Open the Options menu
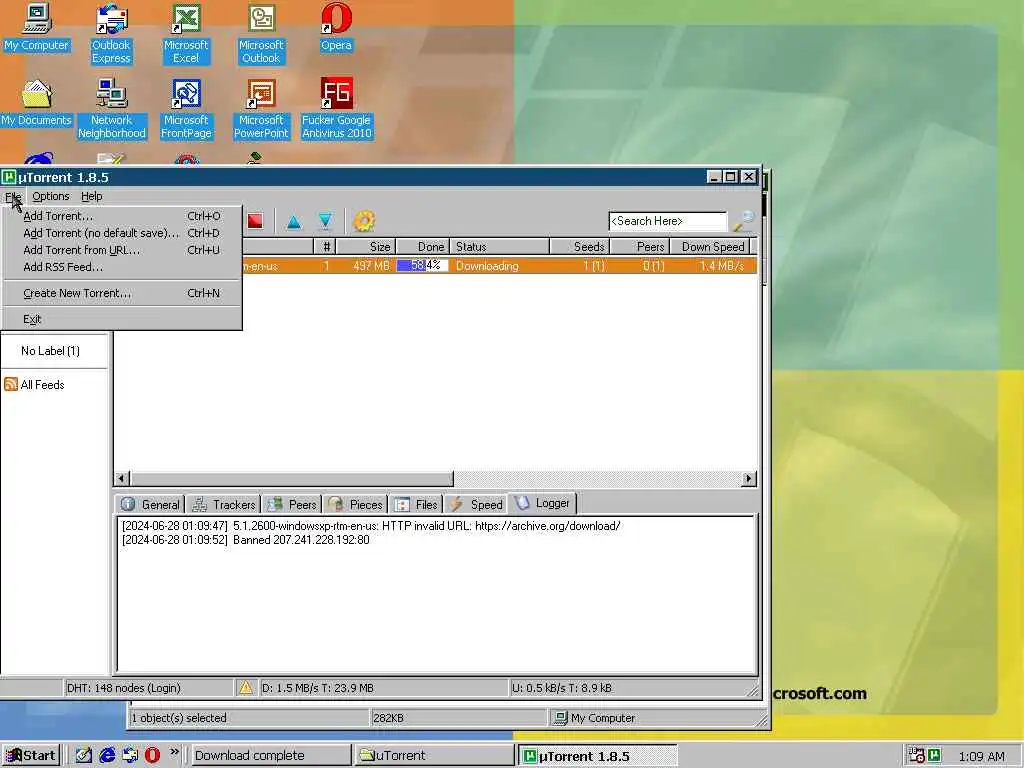This screenshot has height=768, width=1024. [x=50, y=196]
